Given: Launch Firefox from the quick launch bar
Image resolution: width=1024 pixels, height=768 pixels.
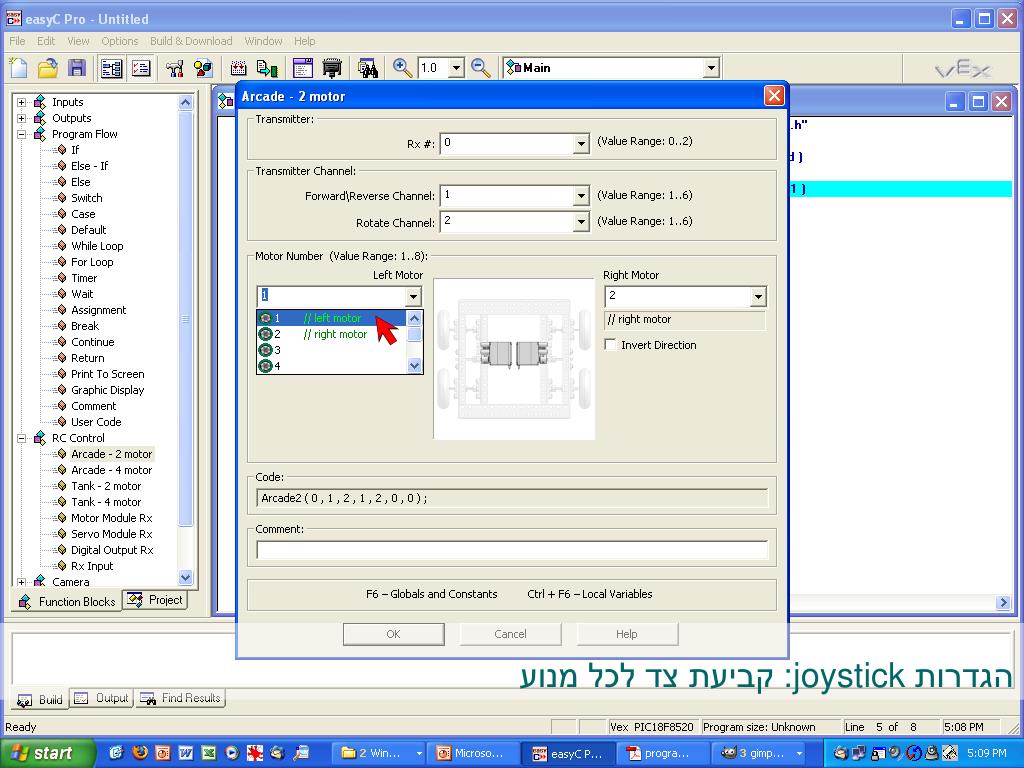Looking at the screenshot, I should [x=139, y=753].
